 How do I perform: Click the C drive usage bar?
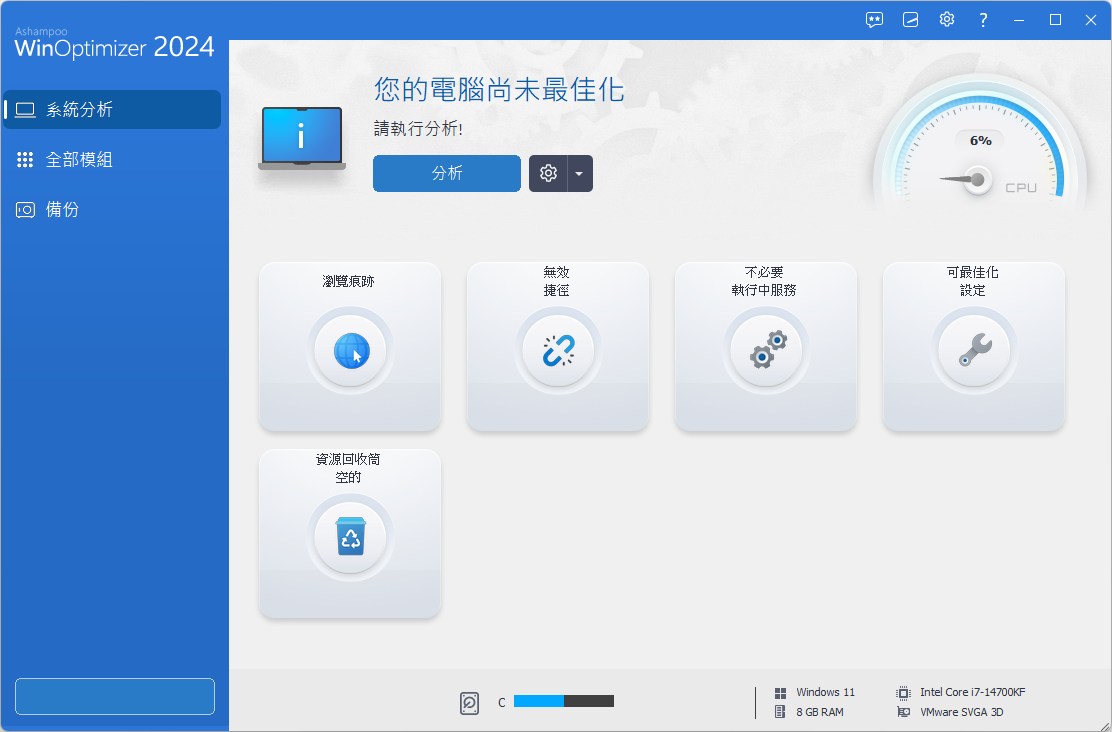564,702
